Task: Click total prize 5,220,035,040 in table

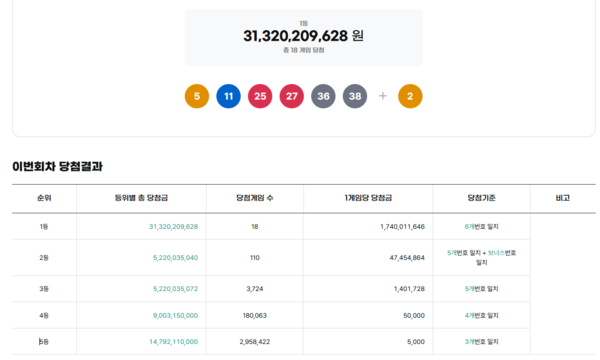Action: coord(176,257)
